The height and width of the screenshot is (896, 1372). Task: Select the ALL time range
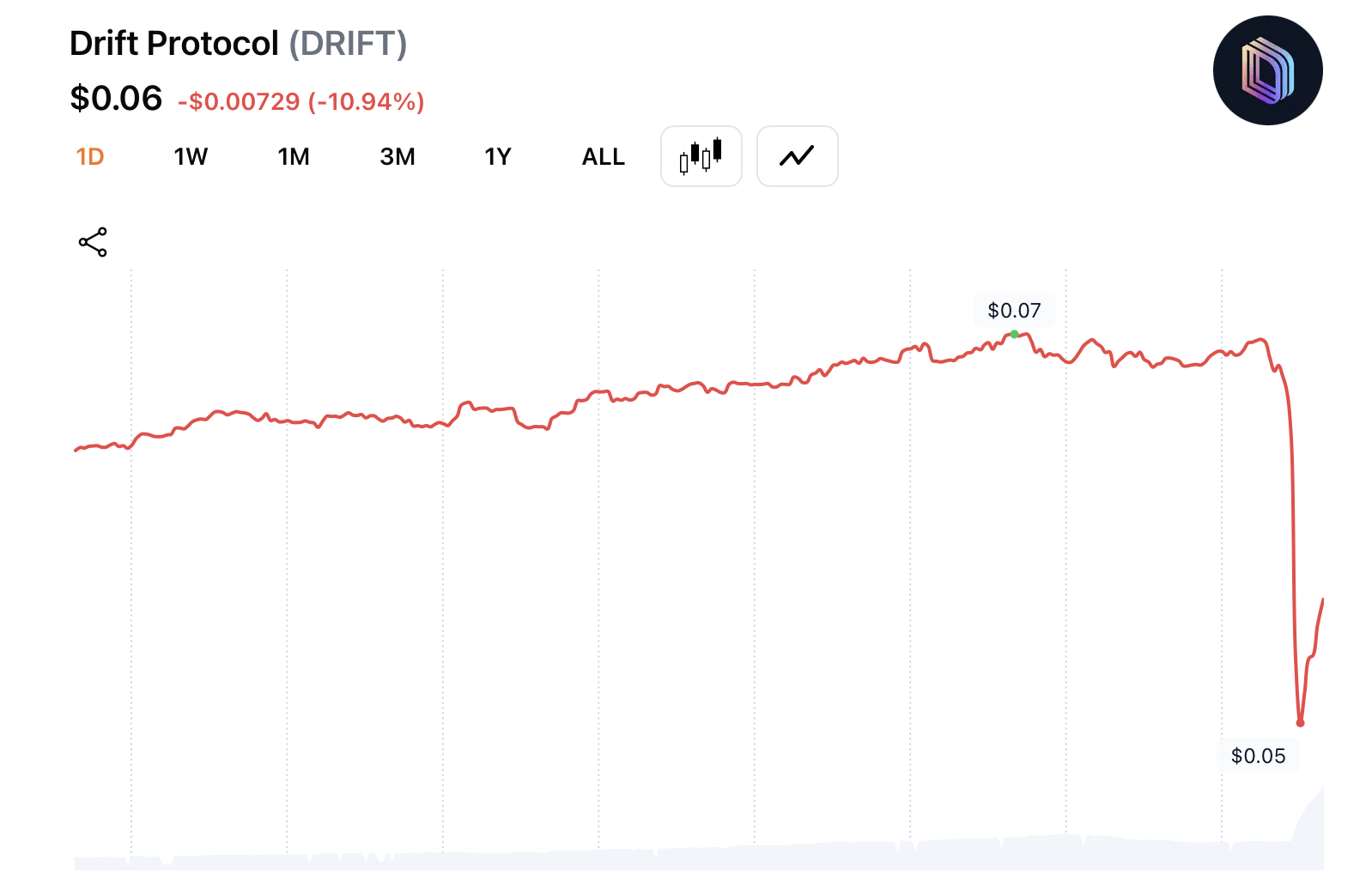pos(604,157)
